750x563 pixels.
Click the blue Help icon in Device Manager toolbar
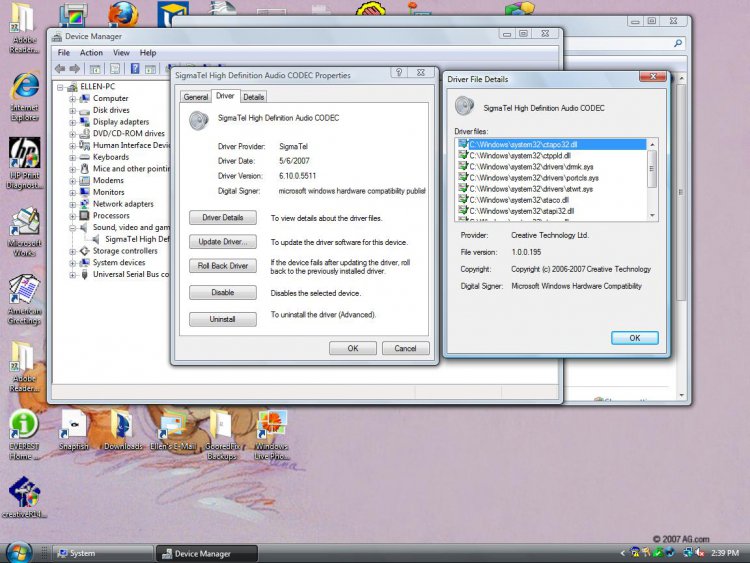(135, 69)
